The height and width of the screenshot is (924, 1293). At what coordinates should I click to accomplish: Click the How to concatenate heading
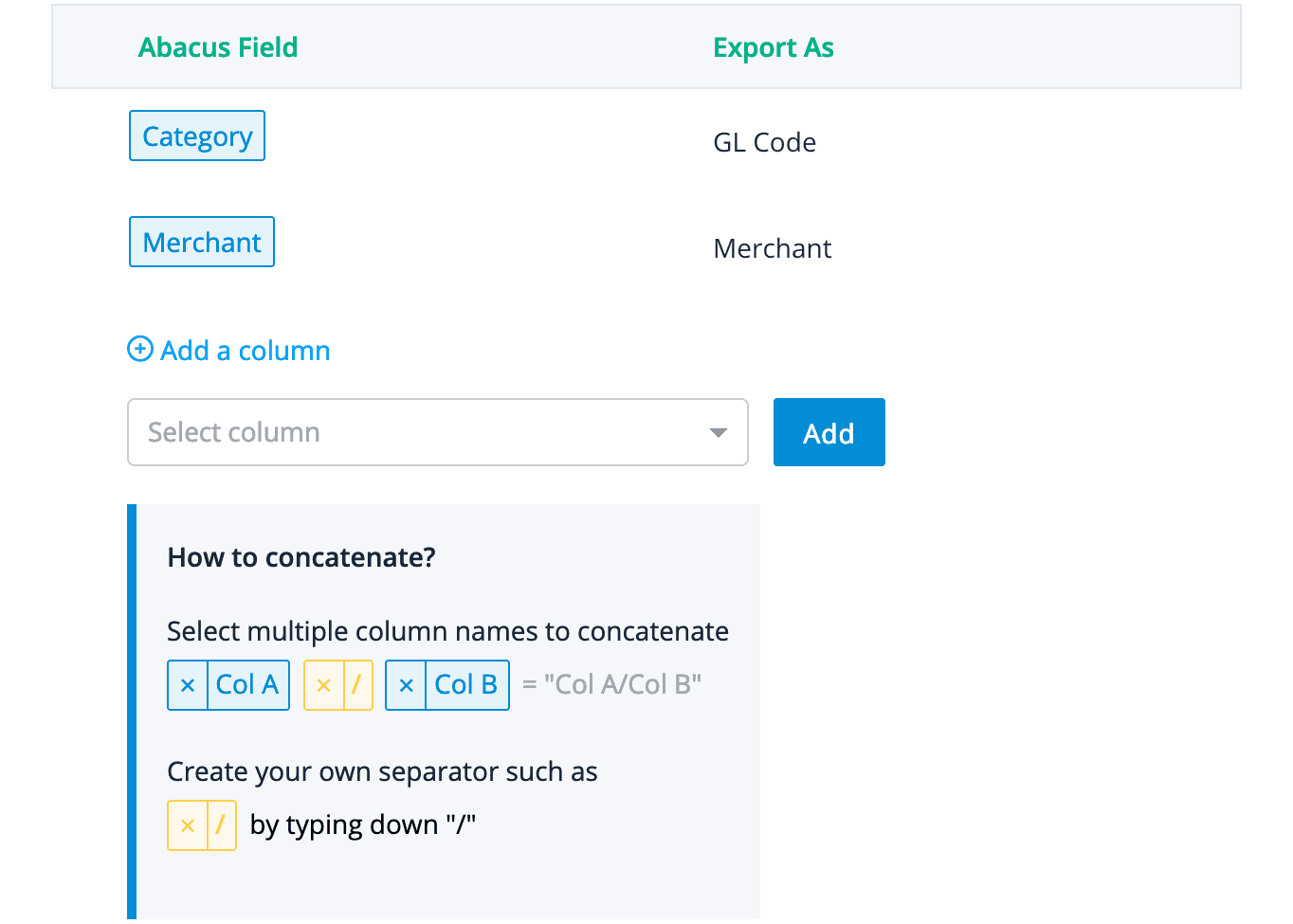(301, 557)
